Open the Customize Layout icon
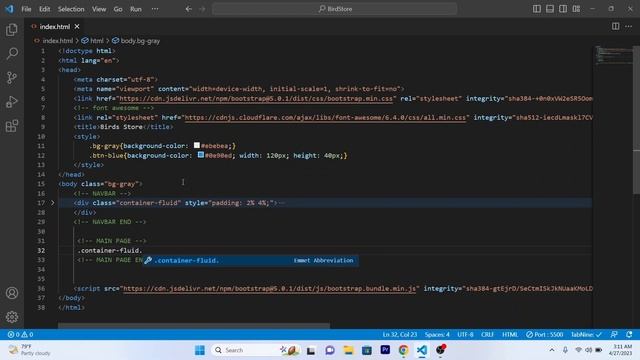The image size is (640, 360). click(x=576, y=9)
